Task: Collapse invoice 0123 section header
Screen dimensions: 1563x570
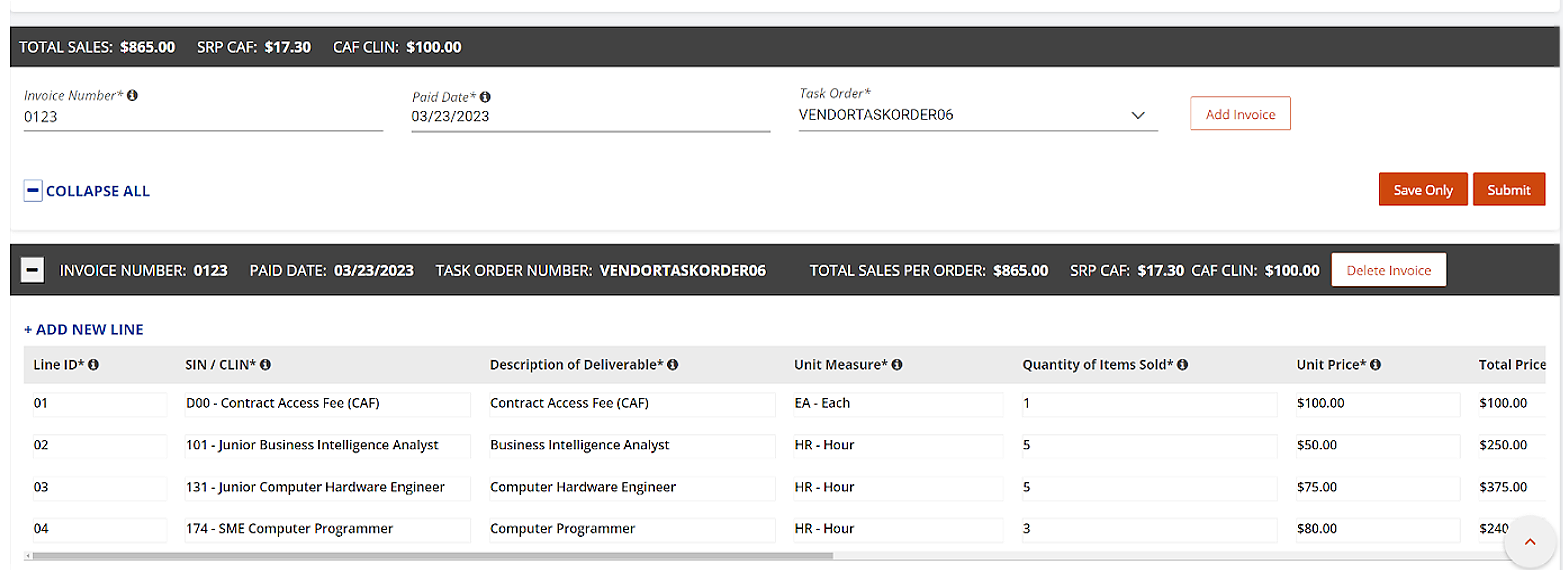Action: [x=32, y=270]
